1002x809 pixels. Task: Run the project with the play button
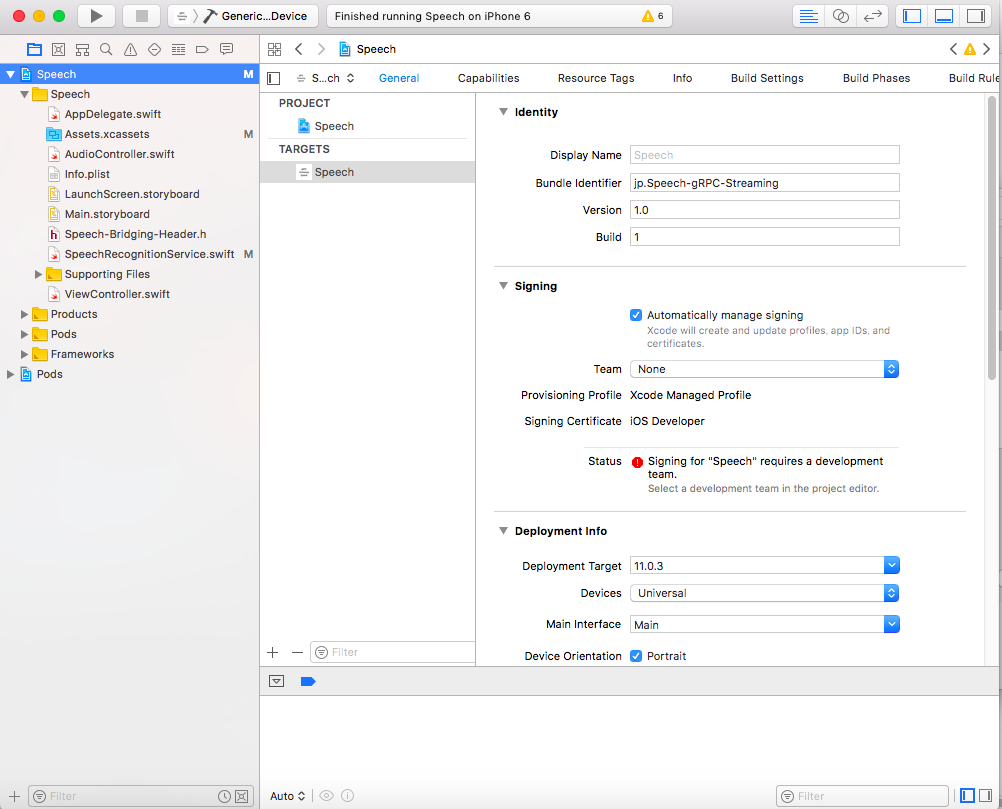coord(96,16)
